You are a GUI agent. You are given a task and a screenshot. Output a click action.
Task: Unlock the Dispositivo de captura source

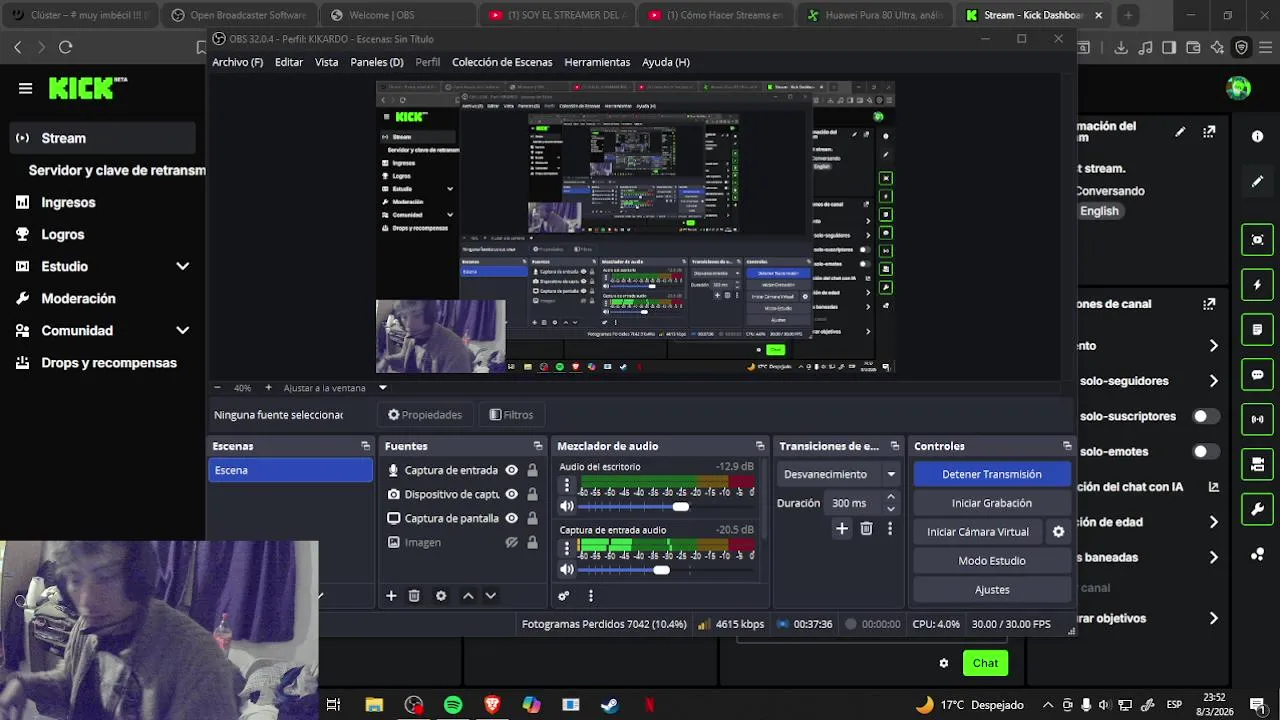532,494
